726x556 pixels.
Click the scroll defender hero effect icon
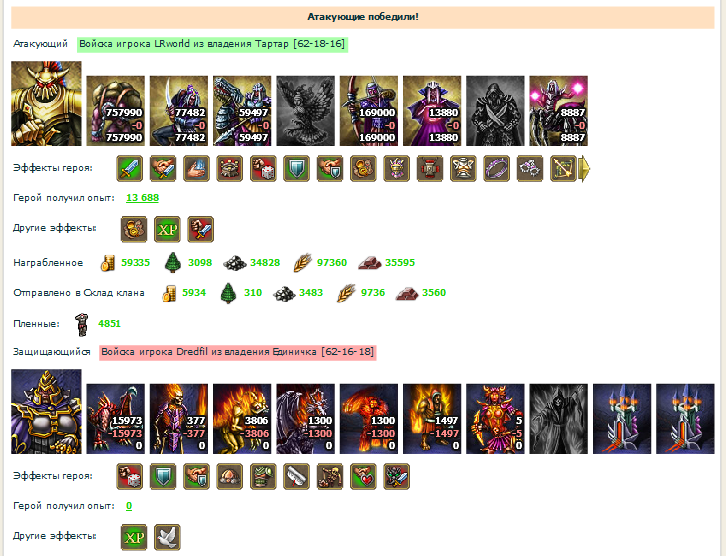click(x=296, y=476)
